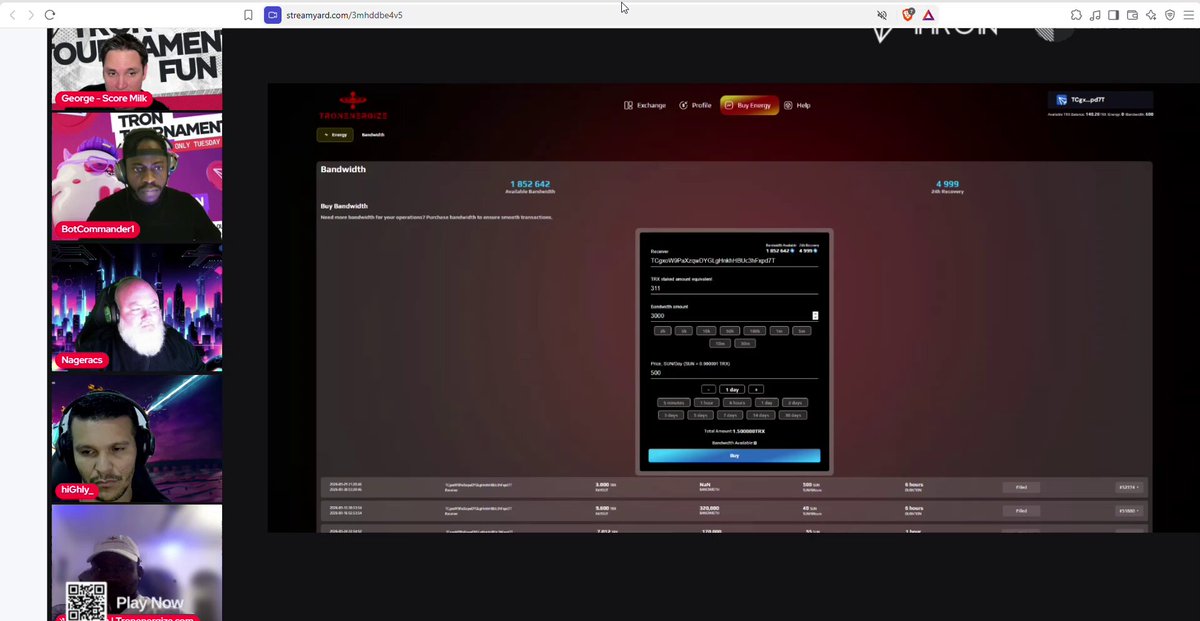Click the blue Buy button
The height and width of the screenshot is (621, 1200).
[734, 456]
